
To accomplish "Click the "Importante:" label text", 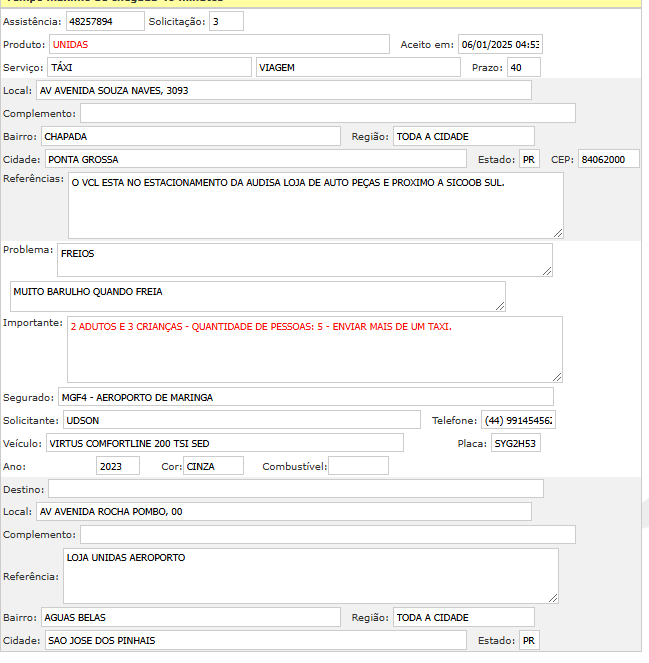I will [33, 323].
